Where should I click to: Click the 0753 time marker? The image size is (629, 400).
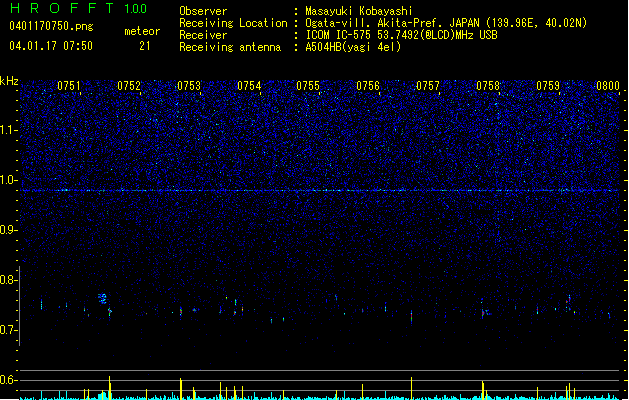tap(189, 86)
